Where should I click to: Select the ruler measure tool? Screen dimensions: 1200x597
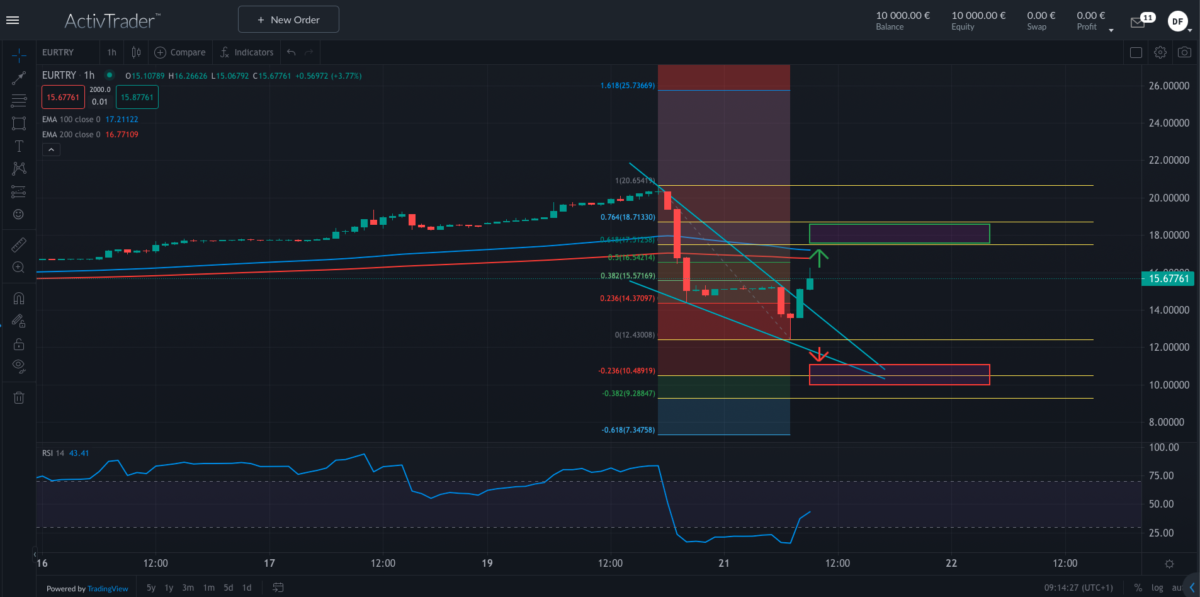click(x=18, y=244)
